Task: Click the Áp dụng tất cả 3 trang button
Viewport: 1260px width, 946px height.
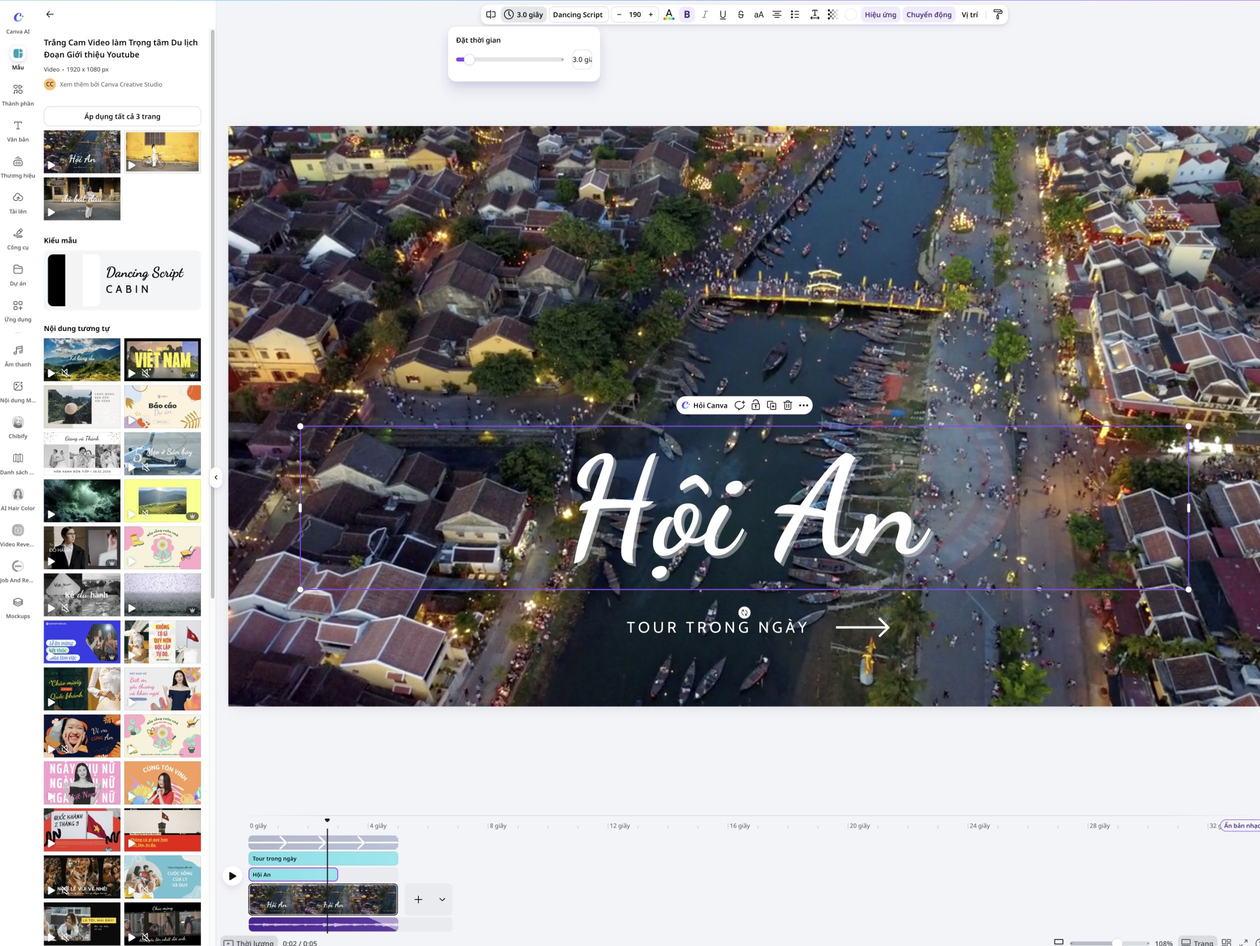Action: coord(122,117)
